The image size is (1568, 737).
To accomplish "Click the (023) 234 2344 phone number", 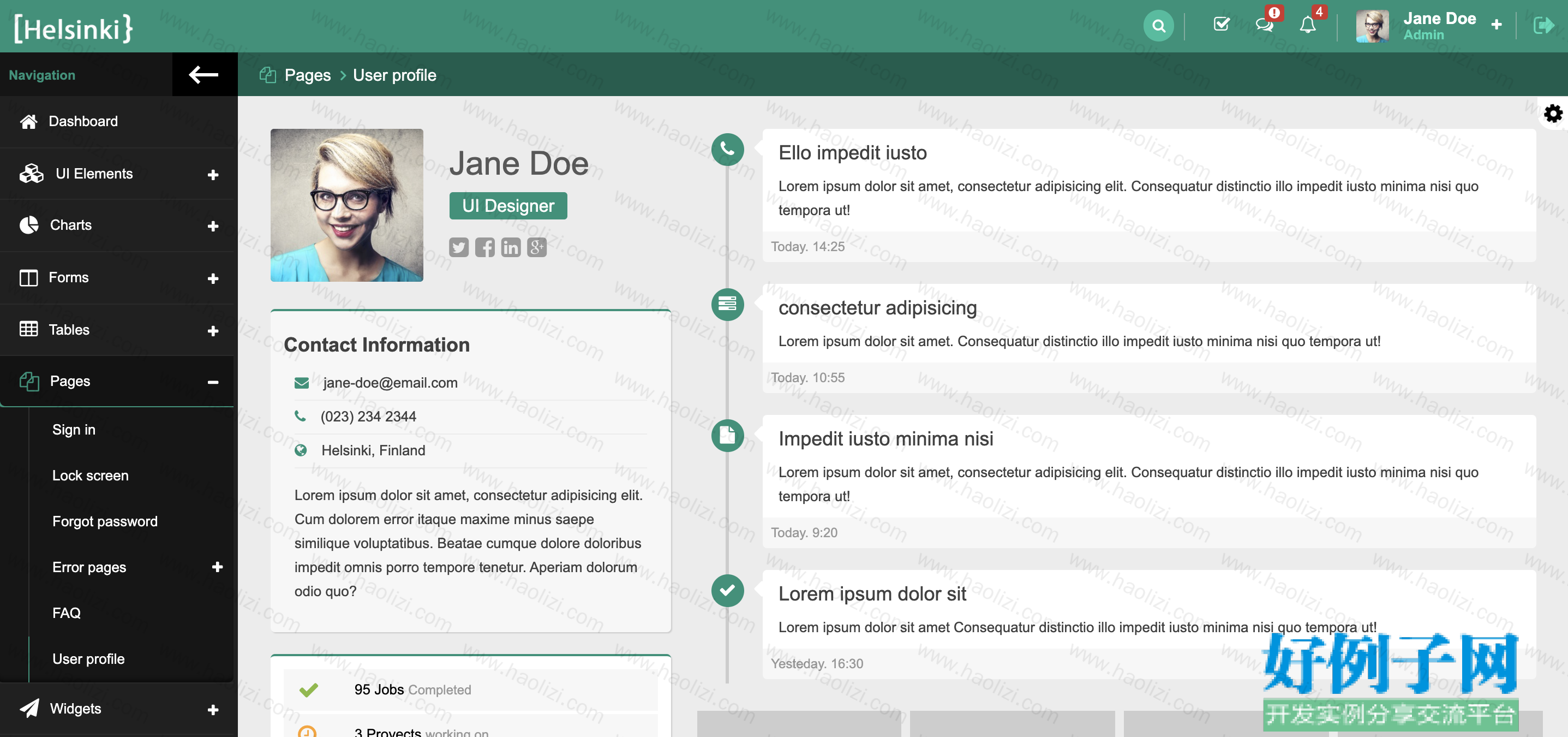I will click(368, 416).
